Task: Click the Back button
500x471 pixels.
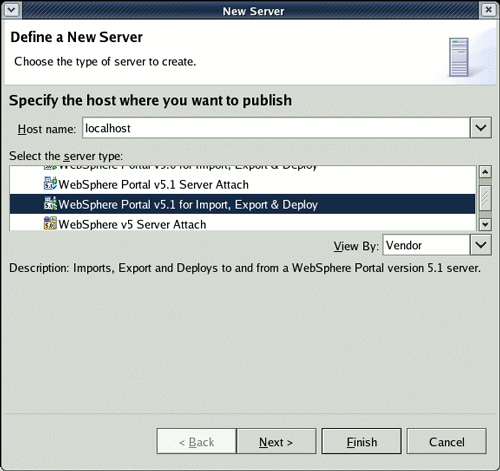Action: click(196, 442)
